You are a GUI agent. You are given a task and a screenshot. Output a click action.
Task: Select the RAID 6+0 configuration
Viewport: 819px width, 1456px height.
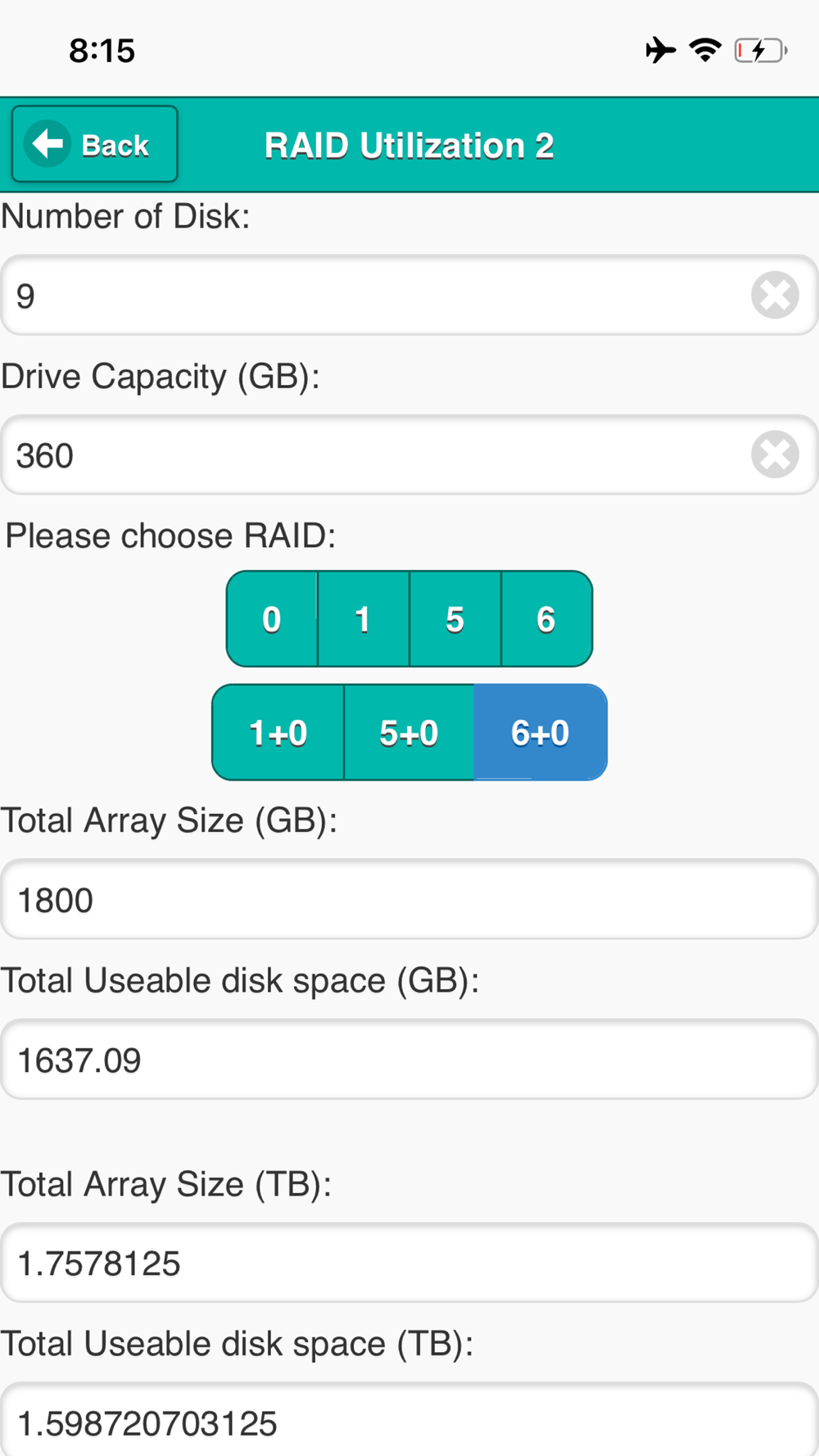point(541,733)
